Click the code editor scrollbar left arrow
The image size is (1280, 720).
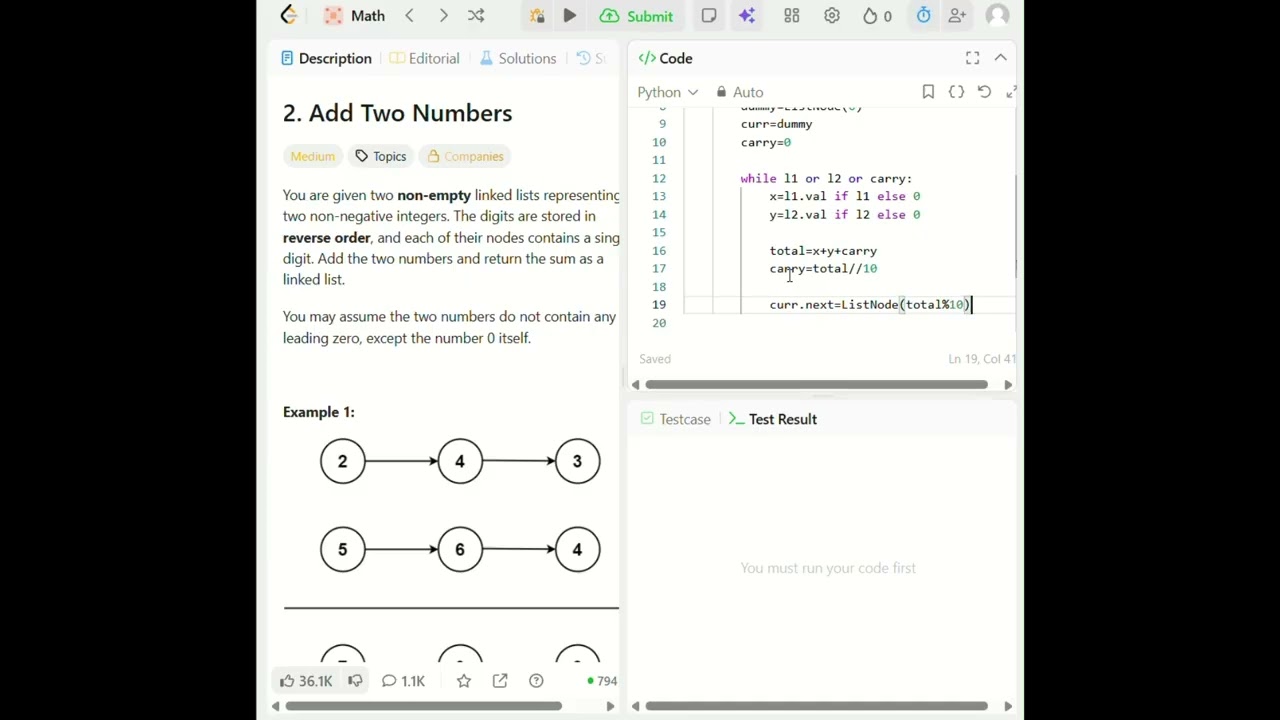(636, 384)
